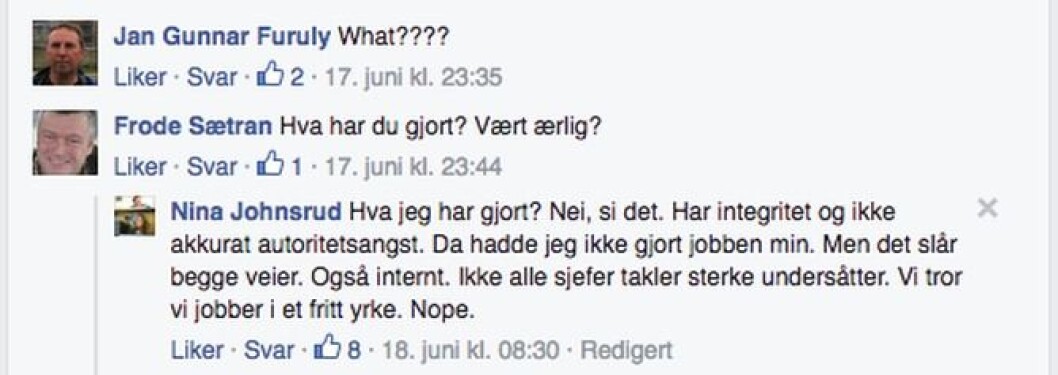The width and height of the screenshot is (1058, 375).
Task: View edit history via Redigert link
Action: pos(627,350)
